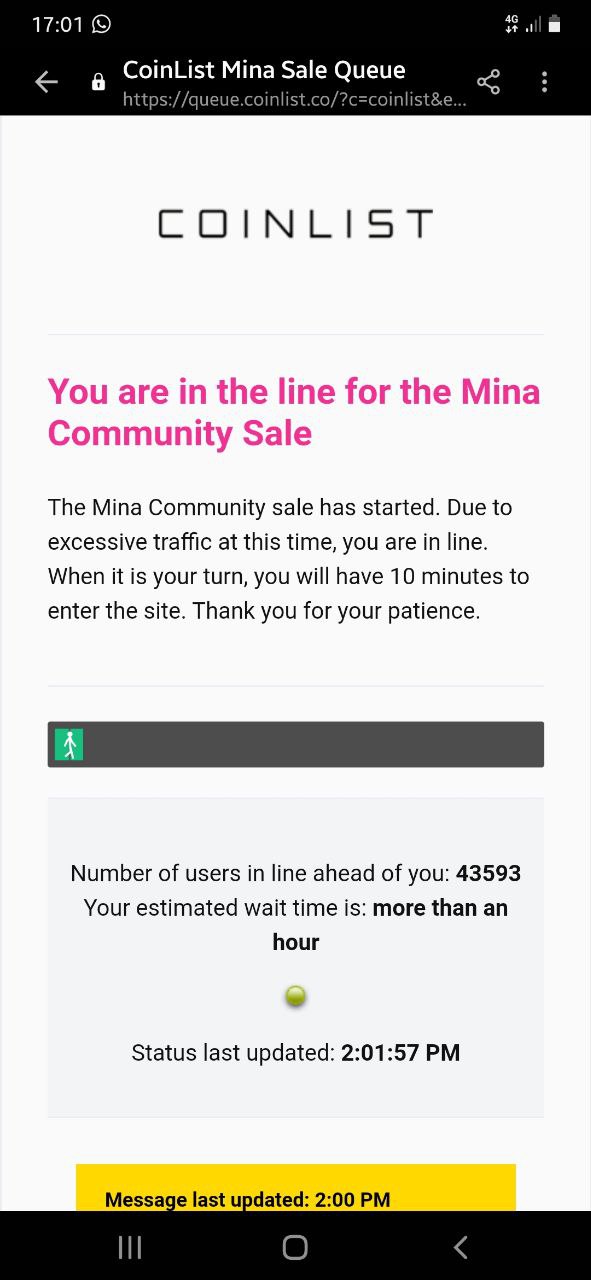
Task: Tap the yellow Message last updated banner
Action: (296, 1188)
